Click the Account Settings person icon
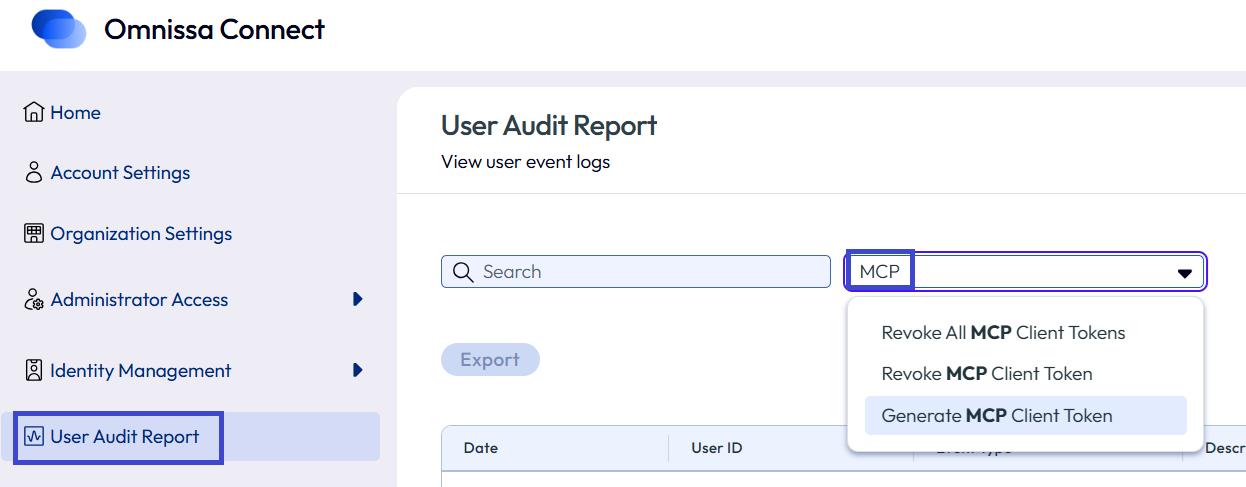This screenshot has width=1246, height=487. click(x=34, y=172)
